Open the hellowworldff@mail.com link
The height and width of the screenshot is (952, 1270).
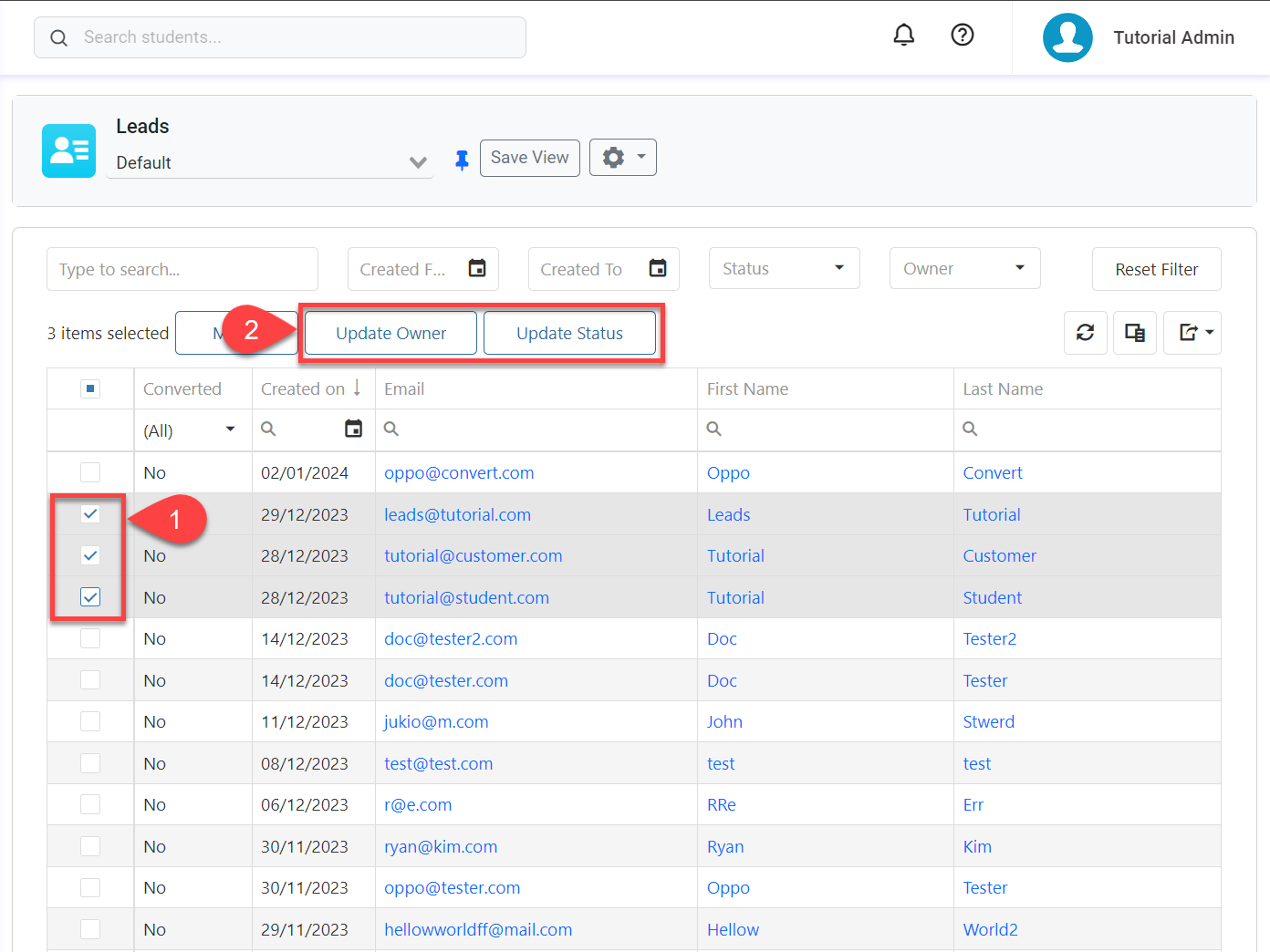[x=478, y=929]
